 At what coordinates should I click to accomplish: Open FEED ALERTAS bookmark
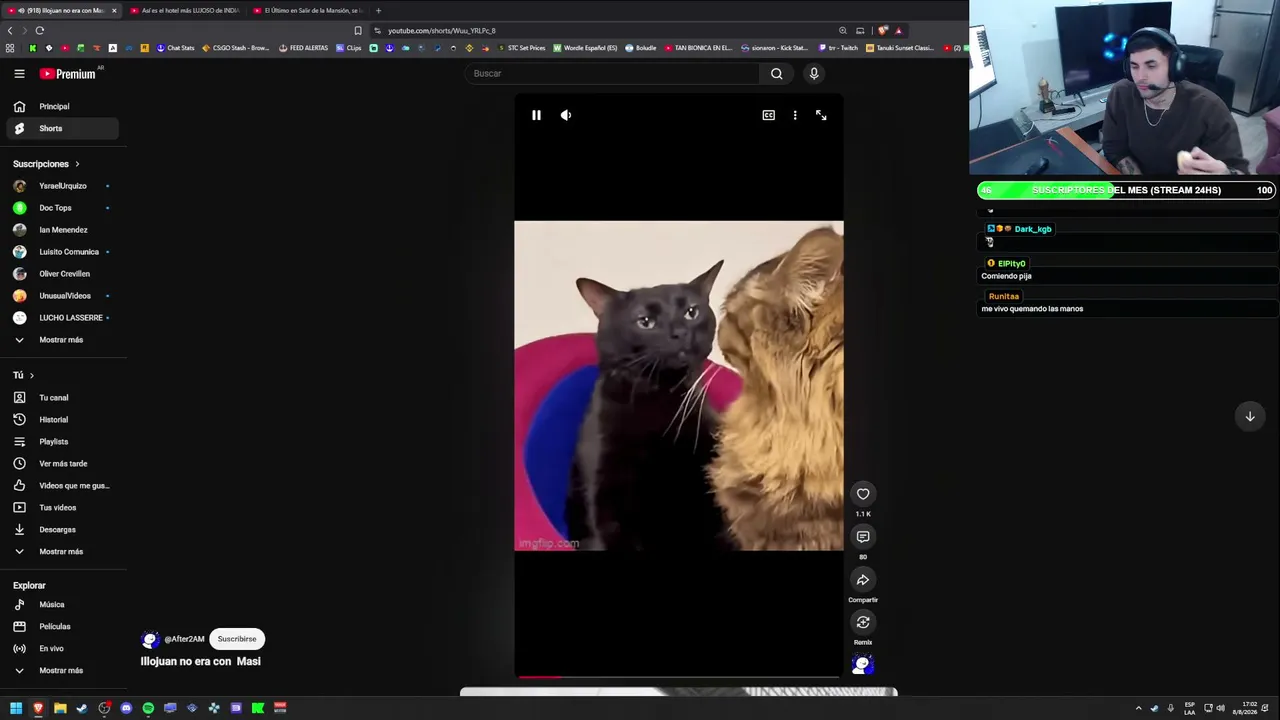pos(303,48)
